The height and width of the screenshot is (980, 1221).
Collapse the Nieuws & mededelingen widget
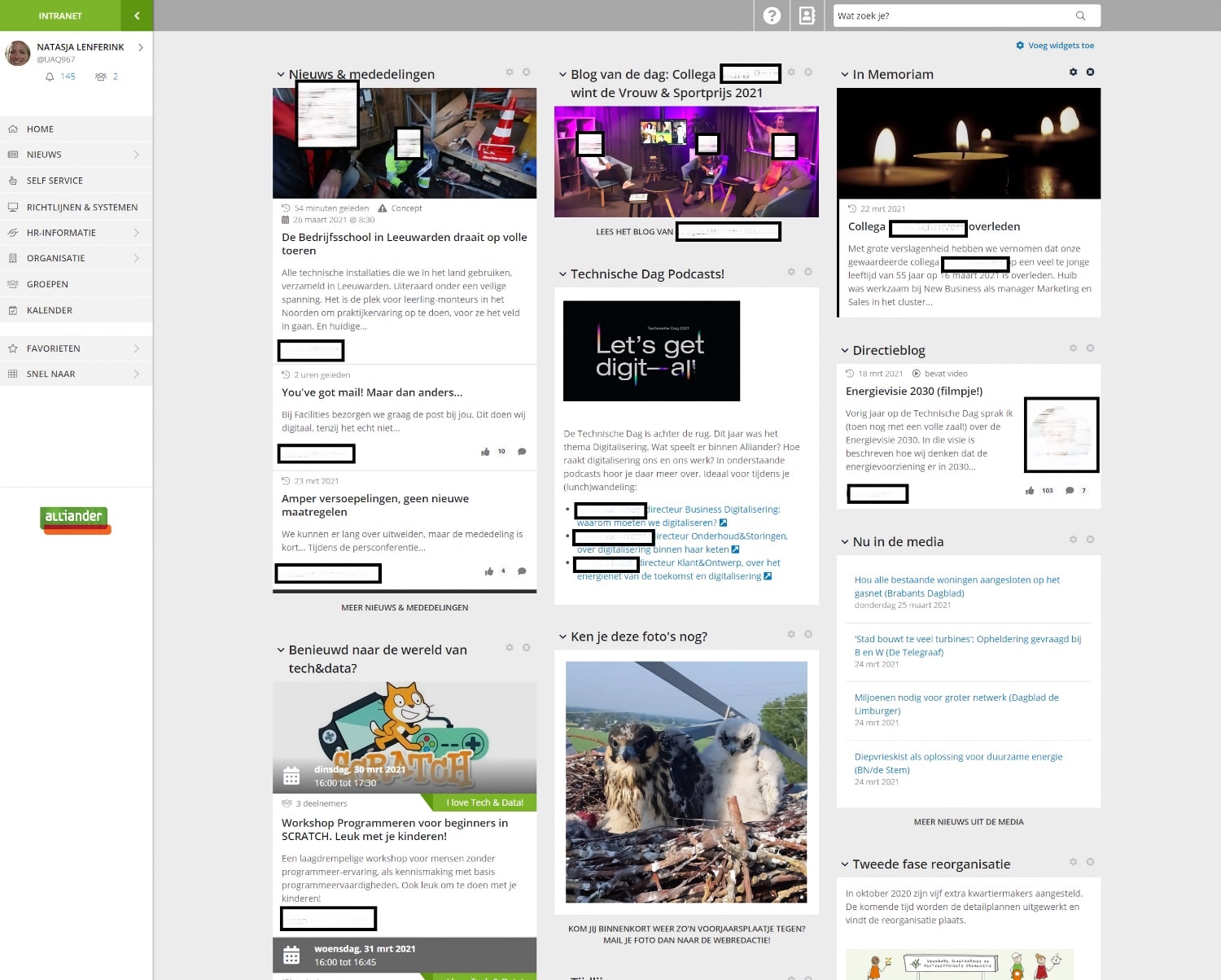[281, 75]
